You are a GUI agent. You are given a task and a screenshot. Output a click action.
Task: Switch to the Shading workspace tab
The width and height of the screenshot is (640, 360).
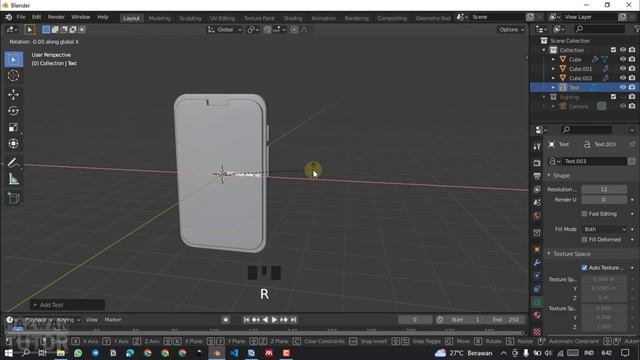pos(293,18)
